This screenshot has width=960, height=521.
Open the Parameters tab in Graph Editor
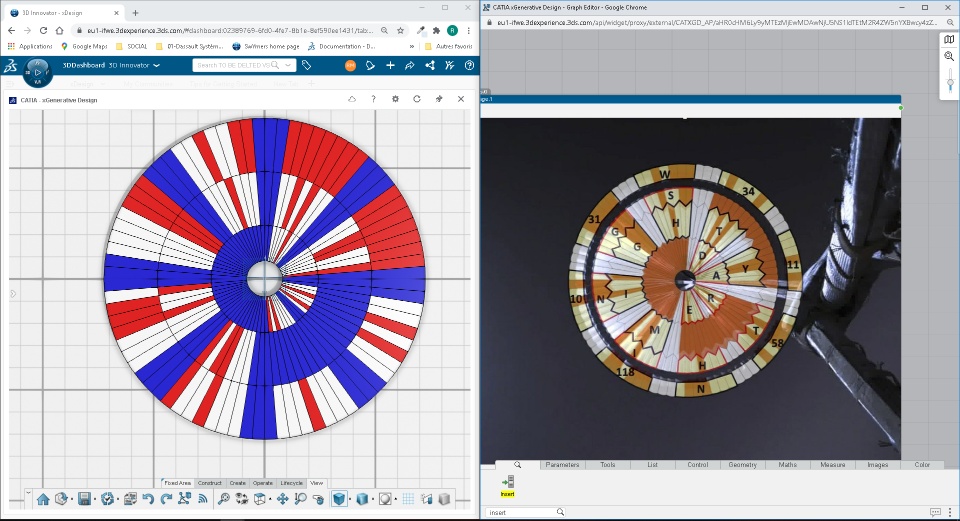click(562, 465)
